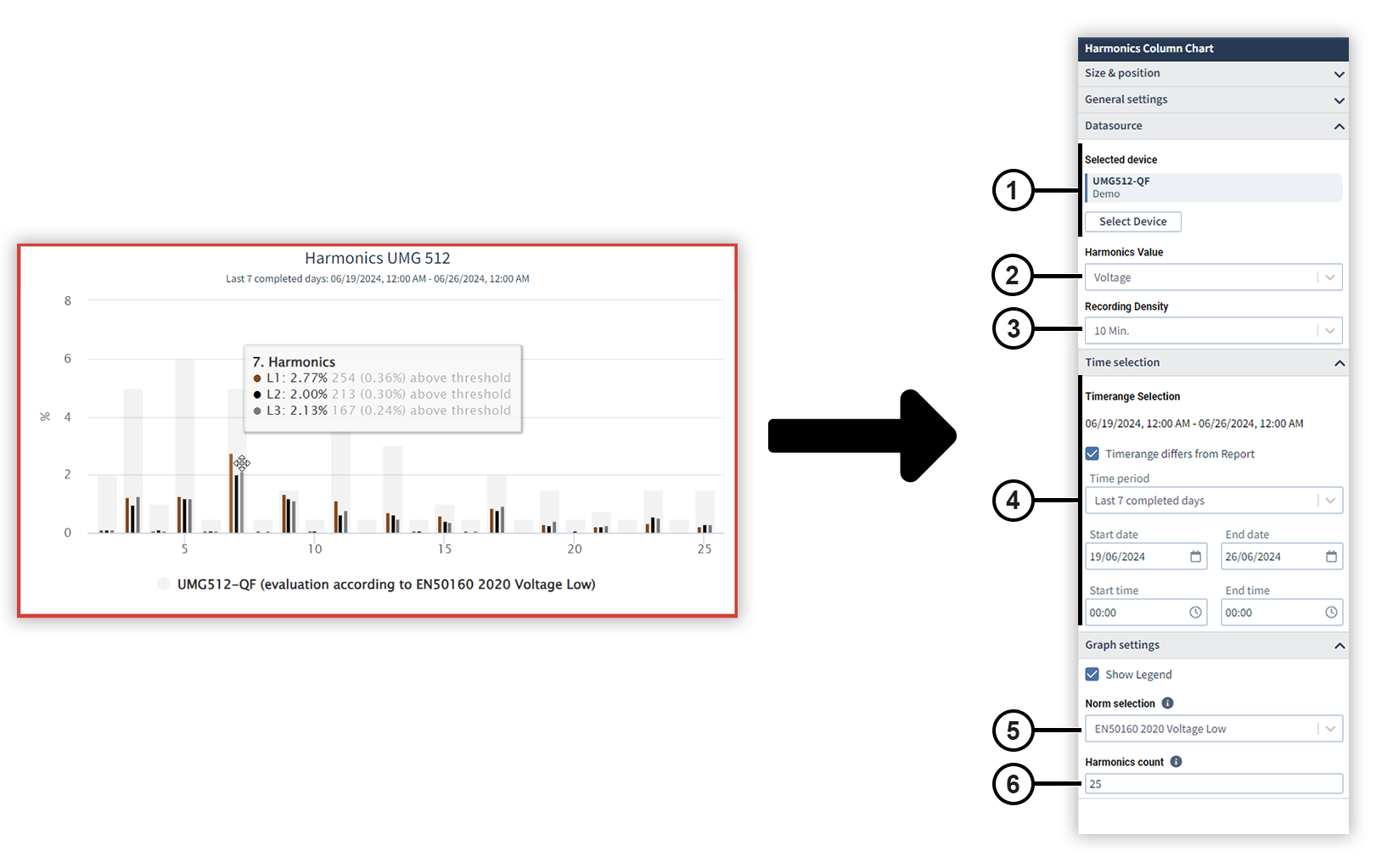Open the Harmonics Value dropdown
Viewport: 1393px width, 868px height.
pyautogui.click(x=1331, y=277)
